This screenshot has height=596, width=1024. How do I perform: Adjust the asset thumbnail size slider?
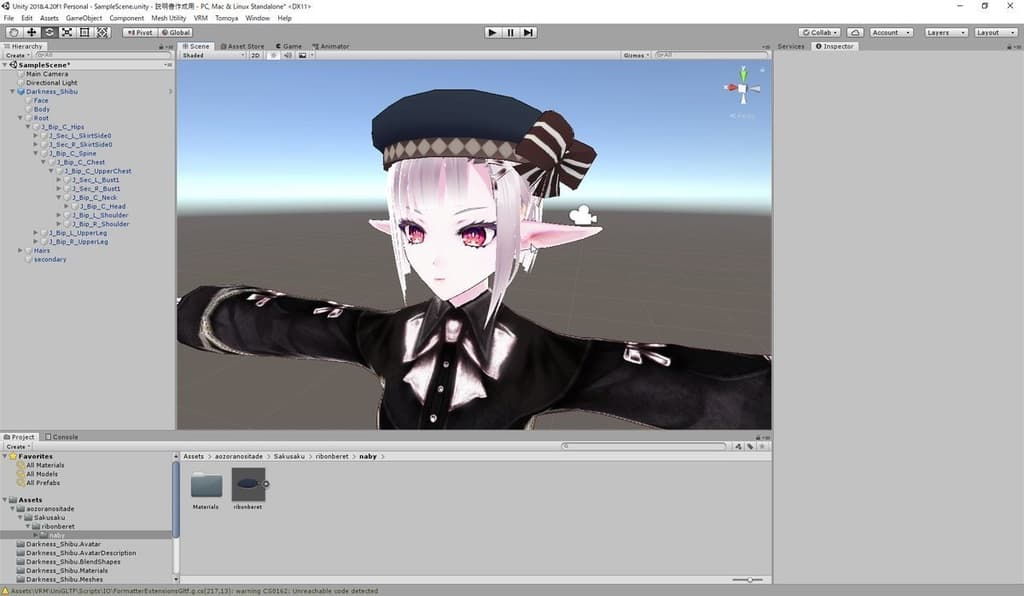coord(748,580)
